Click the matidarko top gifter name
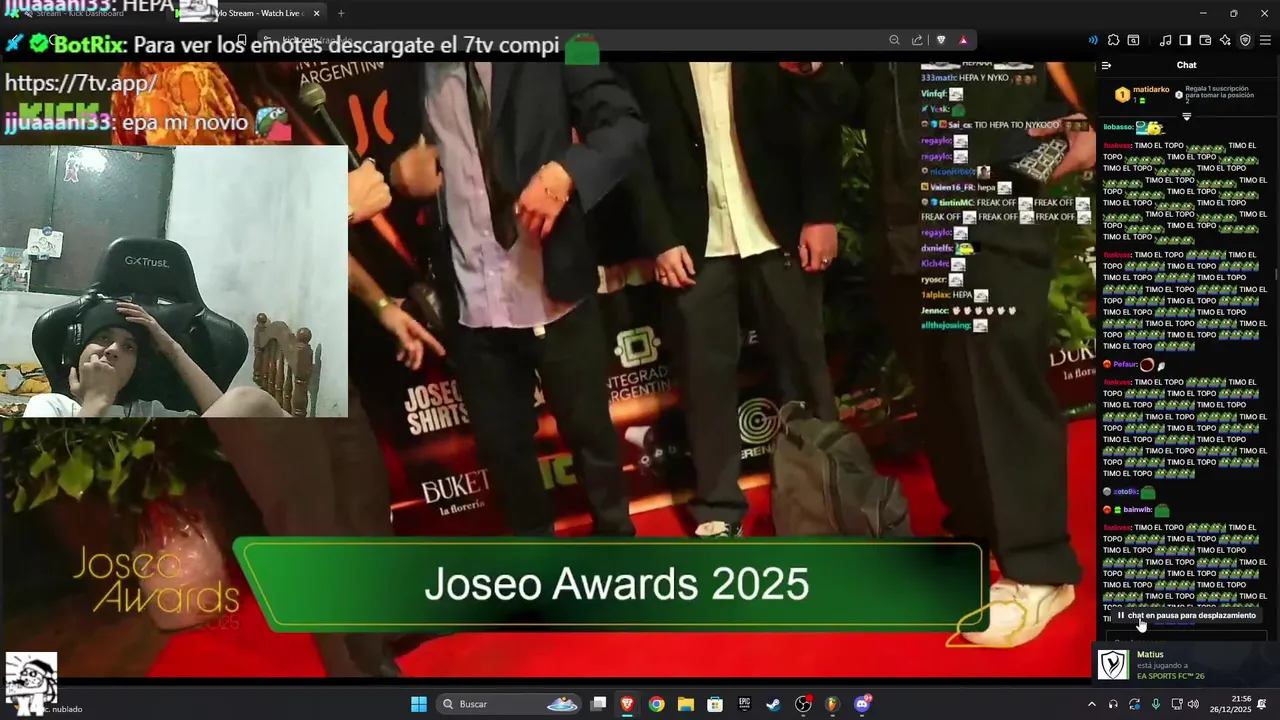This screenshot has height=720, width=1280. [x=1151, y=89]
